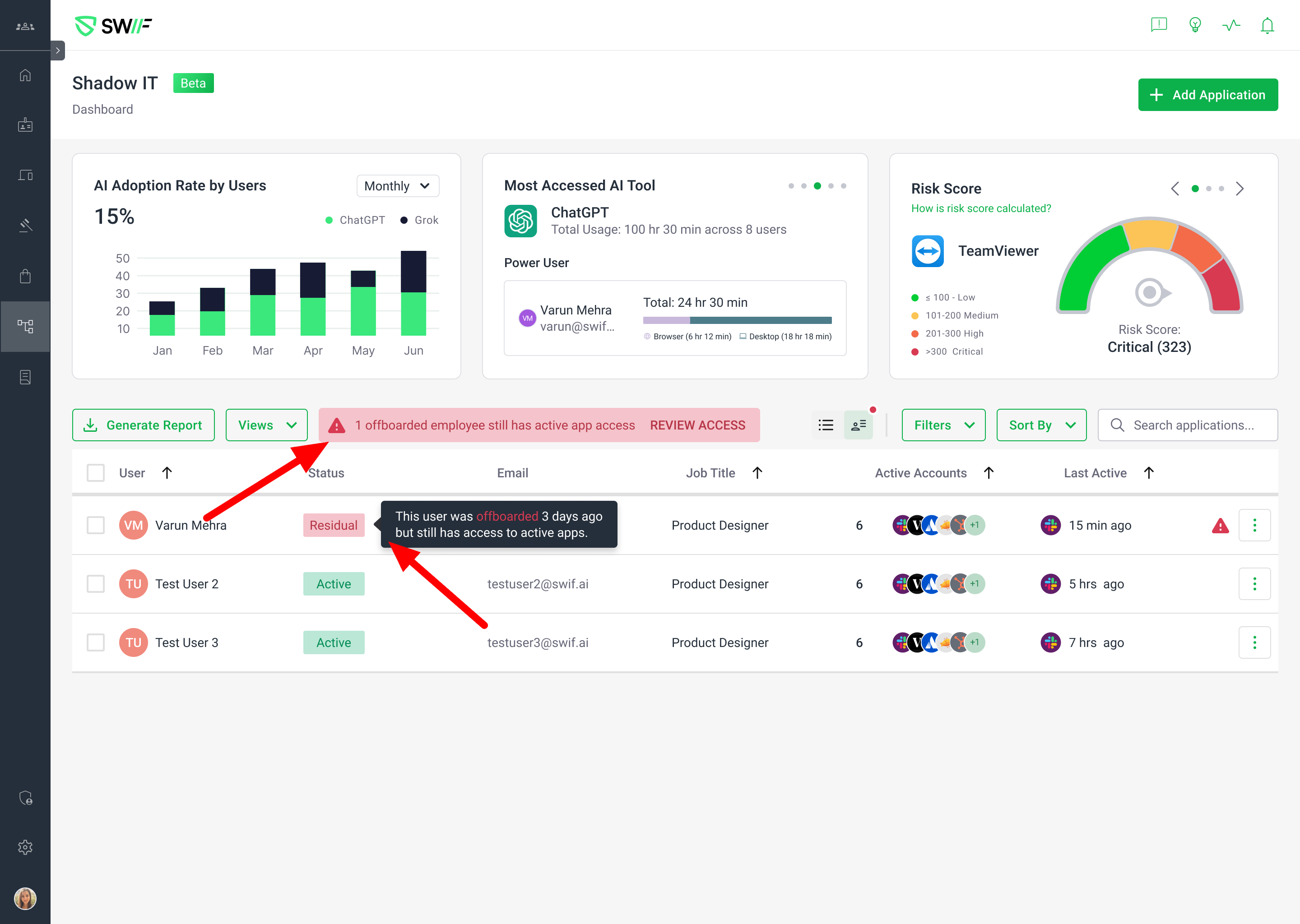Click the activity pulse icon in header
This screenshot has height=924, width=1300.
1230,26
